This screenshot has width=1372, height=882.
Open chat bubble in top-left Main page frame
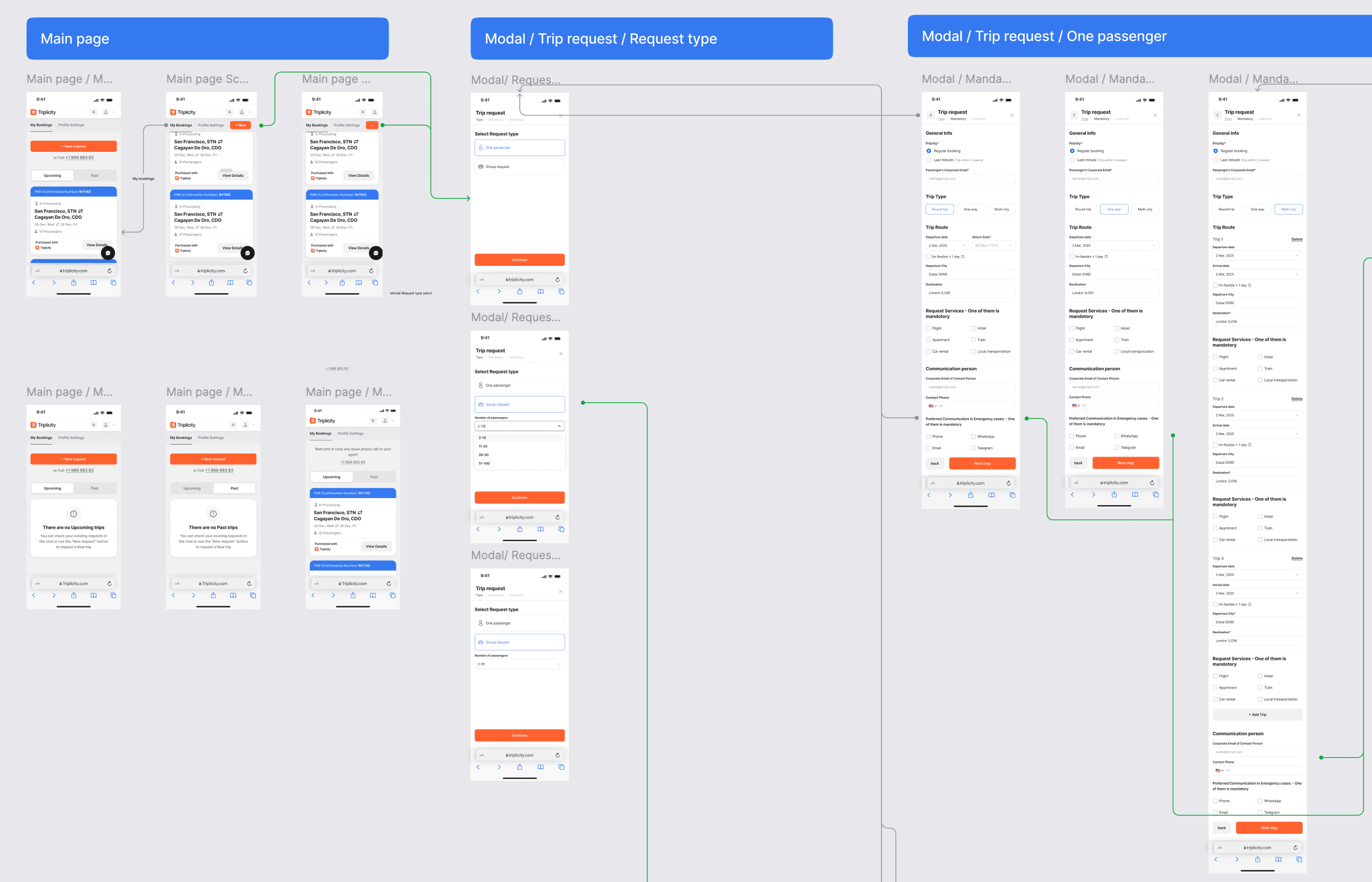[x=108, y=253]
